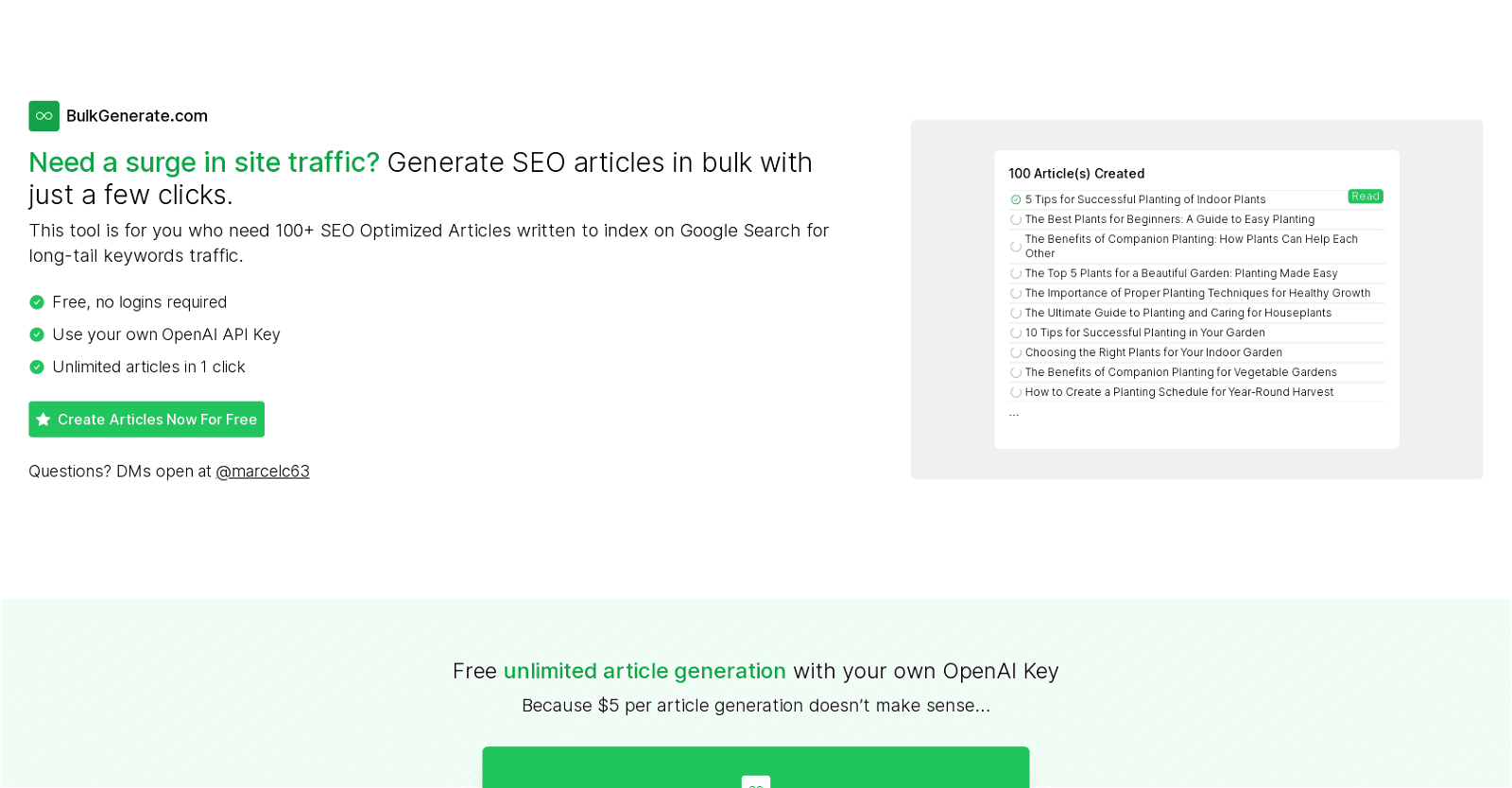Screen dimensions: 1512x788
Task: Select 'The Top 5 Plants for a Beautiful Garden' article
Action: click(1180, 273)
